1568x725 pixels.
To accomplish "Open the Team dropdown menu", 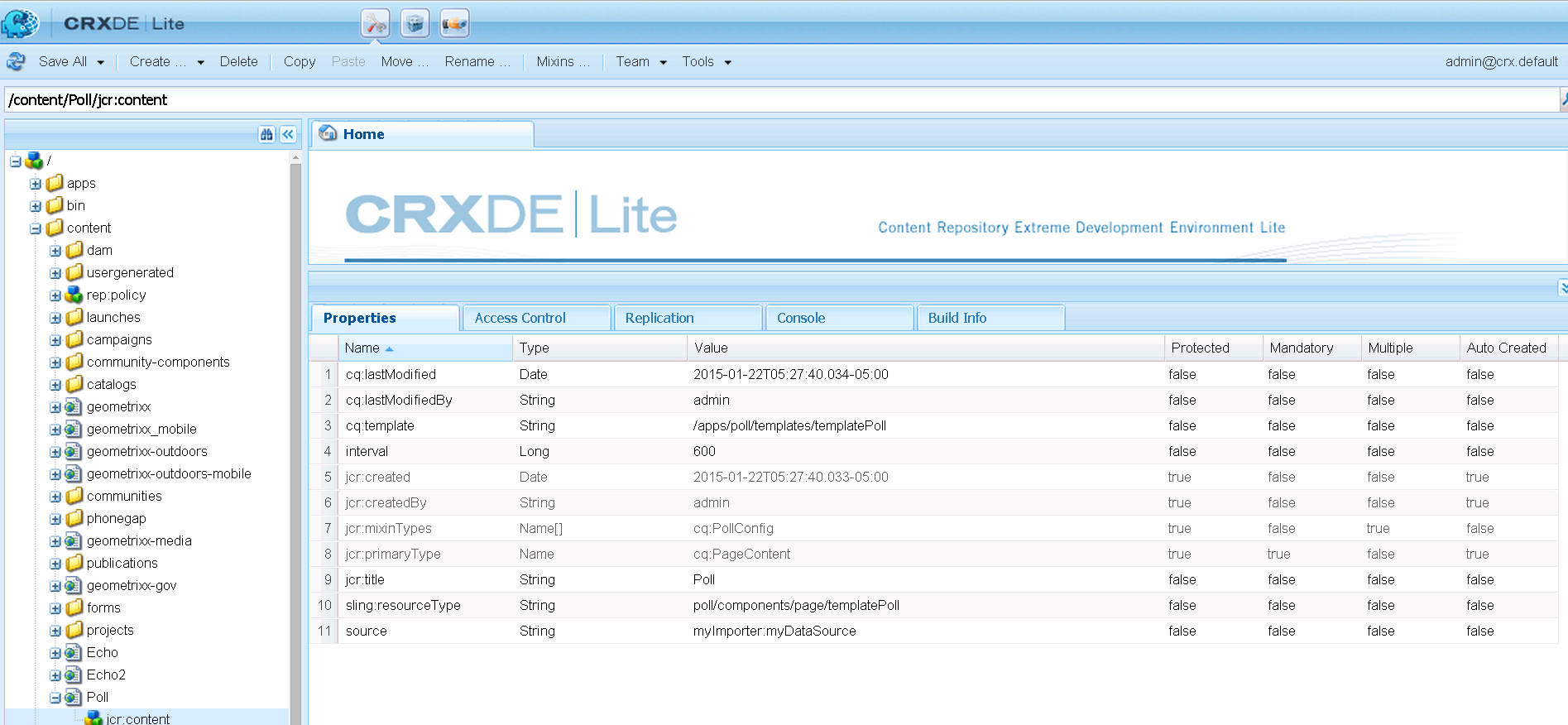I will pos(641,61).
